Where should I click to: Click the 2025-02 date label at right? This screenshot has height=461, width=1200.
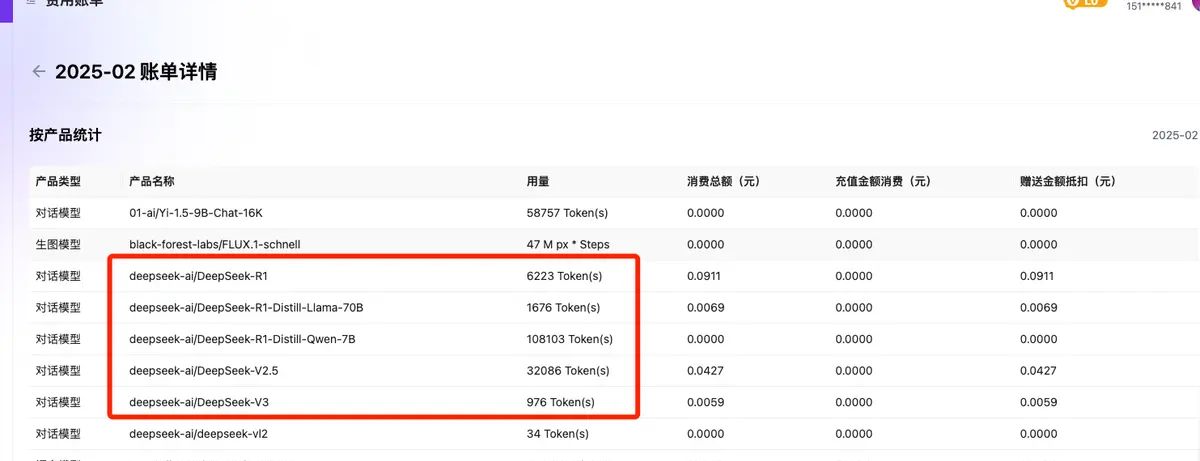[1174, 135]
